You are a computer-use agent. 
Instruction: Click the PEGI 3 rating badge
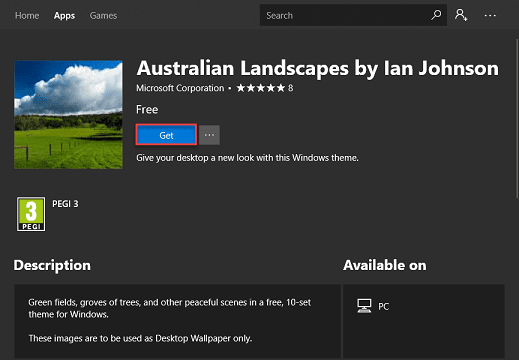[x=31, y=214]
